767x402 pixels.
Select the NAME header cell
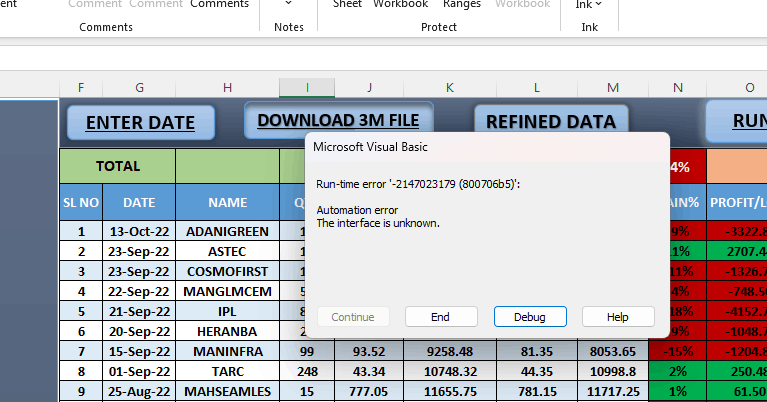click(227, 202)
